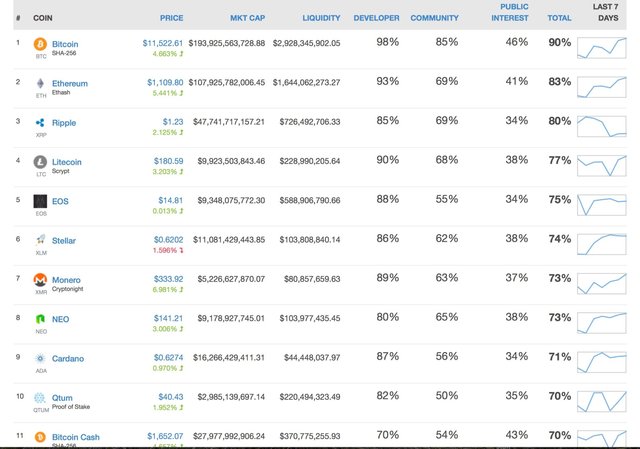This screenshot has height=449, width=640.
Task: Open the NEO coin link
Action: [x=60, y=319]
